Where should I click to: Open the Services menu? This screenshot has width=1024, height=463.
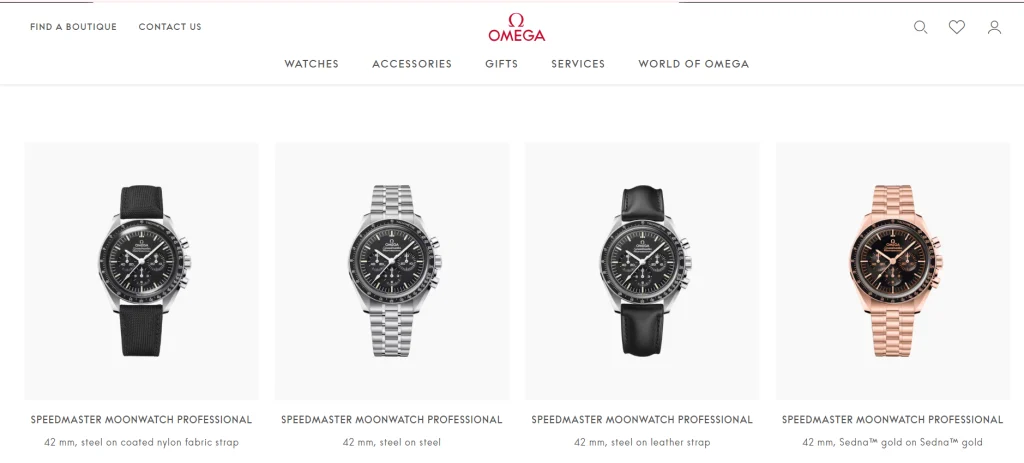click(x=578, y=63)
